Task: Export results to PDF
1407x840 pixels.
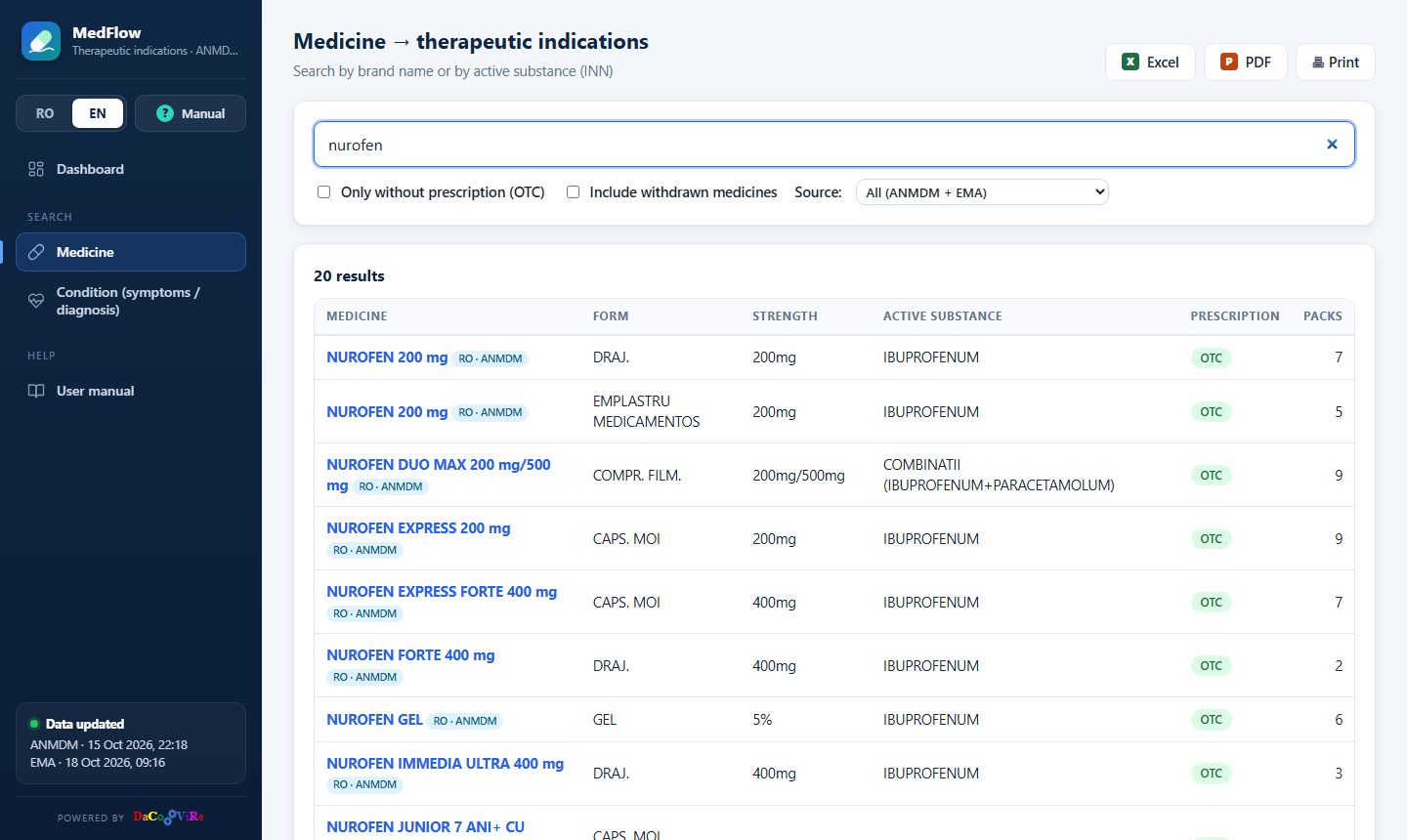Action: pos(1245,62)
